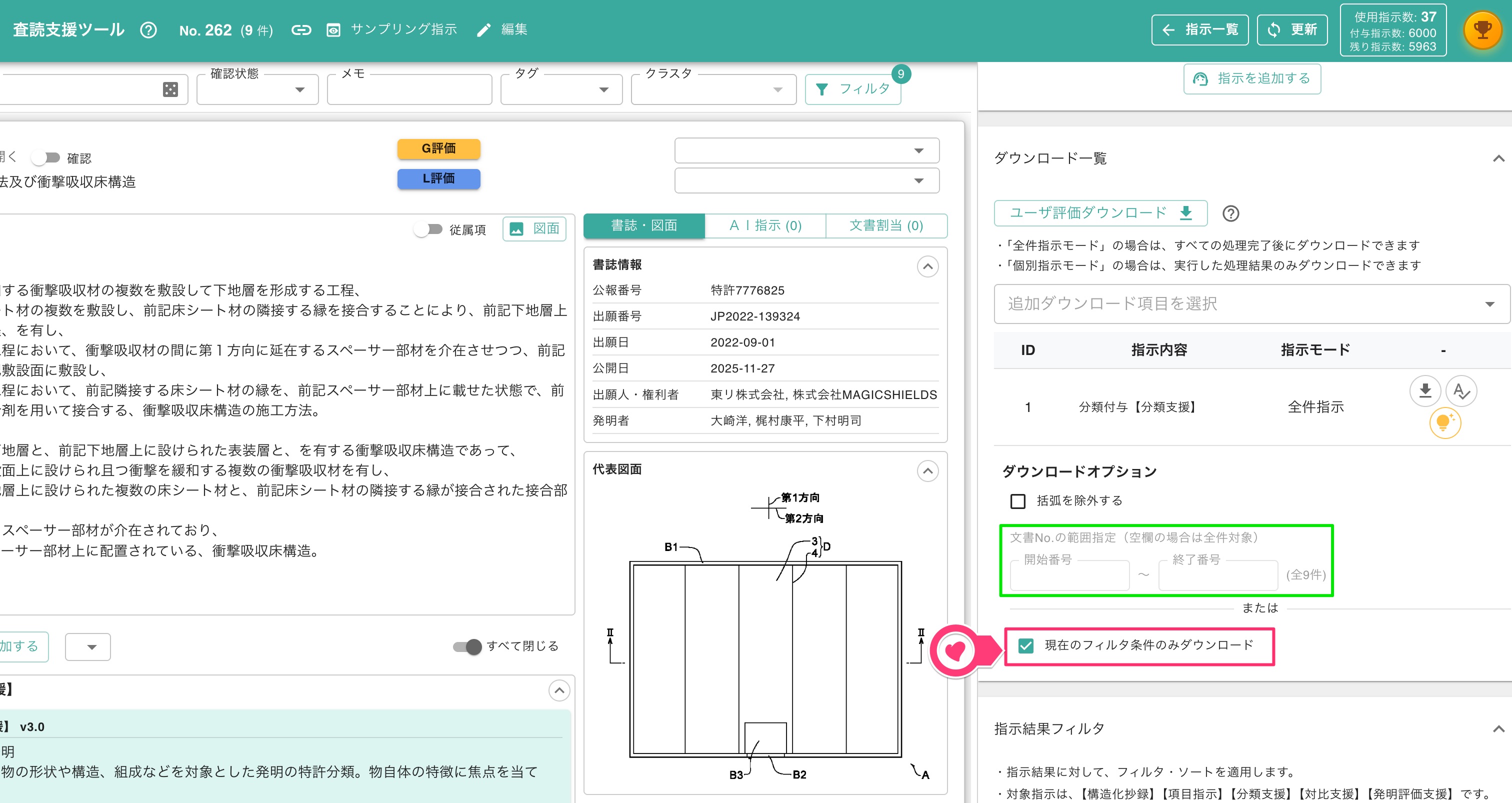Screen dimensions: 1512x803
Task: Open the 確認状態 dropdown
Action: click(x=300, y=89)
